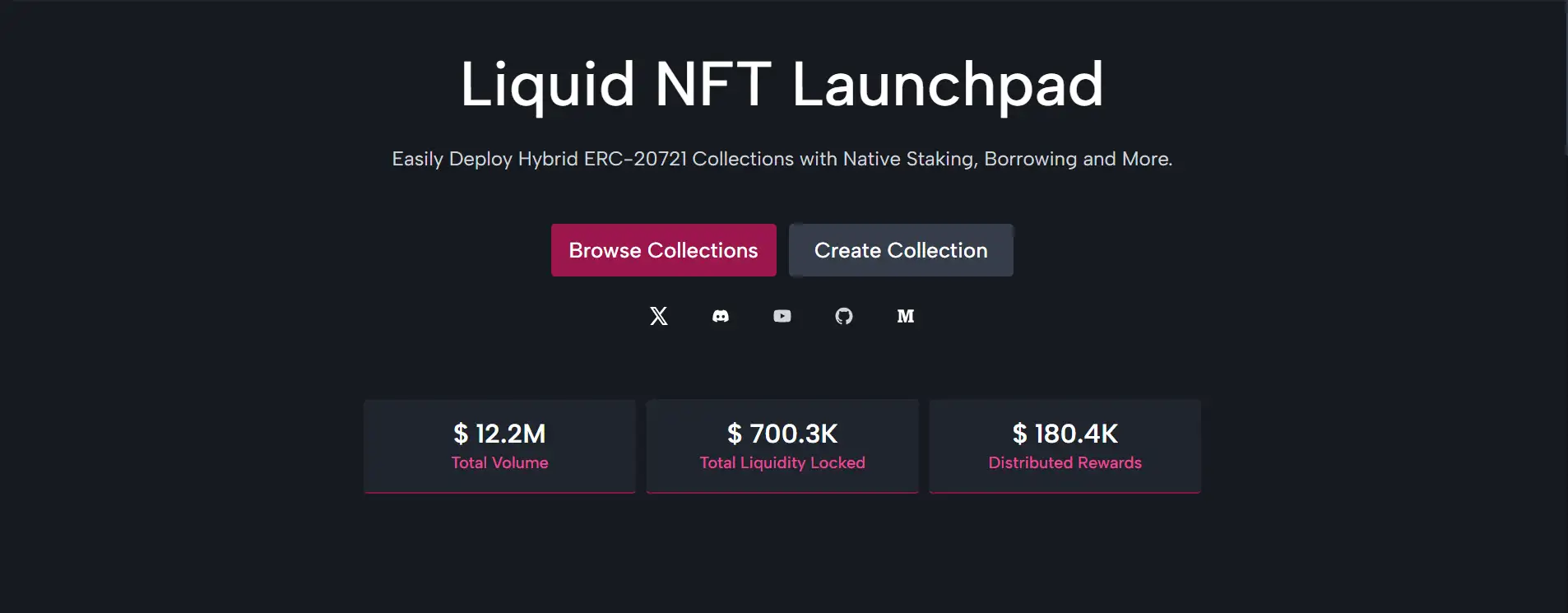The height and width of the screenshot is (613, 1568).
Task: Click the page's vertical scrollbar
Action: pyautogui.click(x=1565, y=82)
